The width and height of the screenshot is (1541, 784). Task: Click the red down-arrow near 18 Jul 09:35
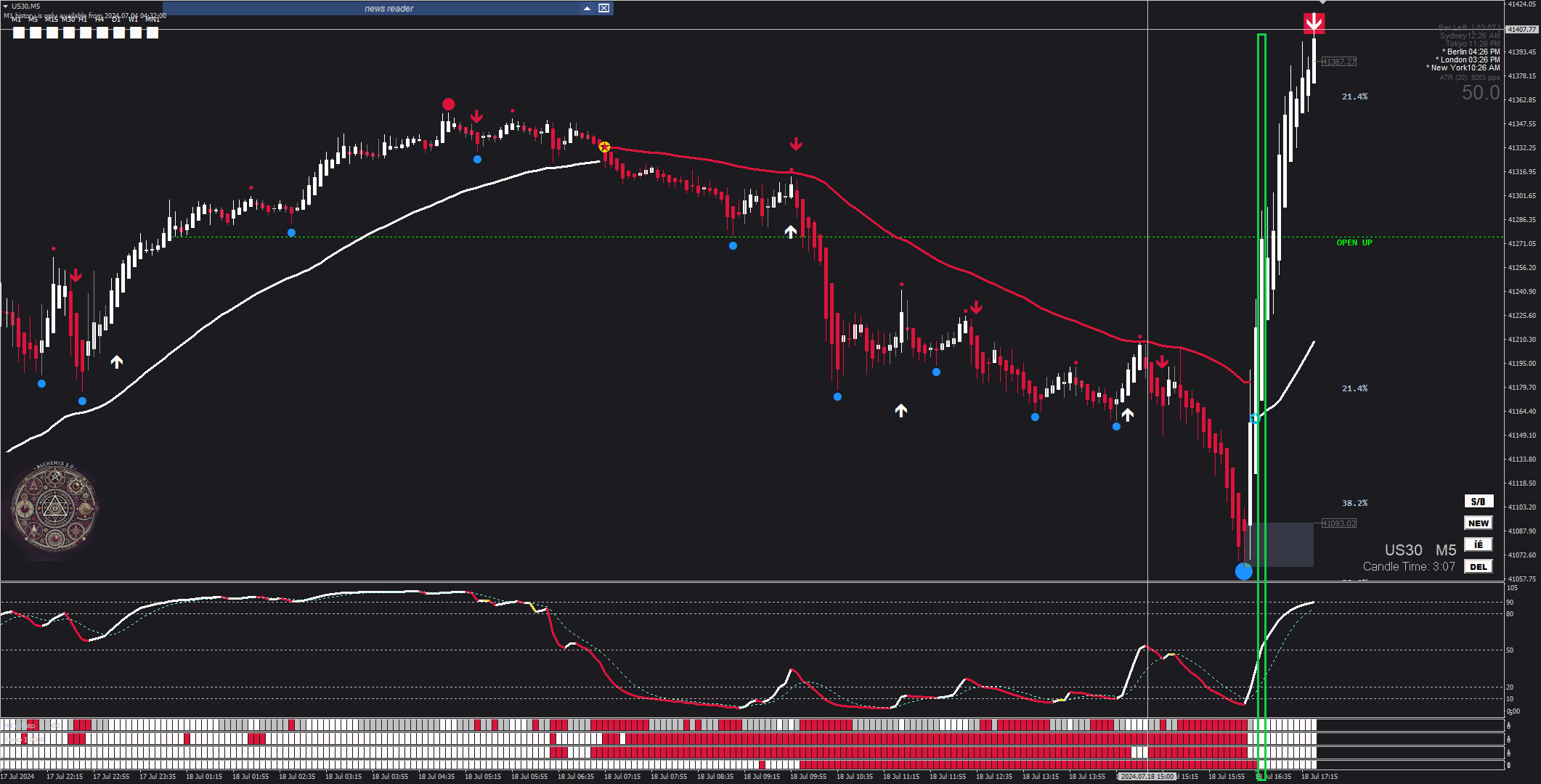796,144
